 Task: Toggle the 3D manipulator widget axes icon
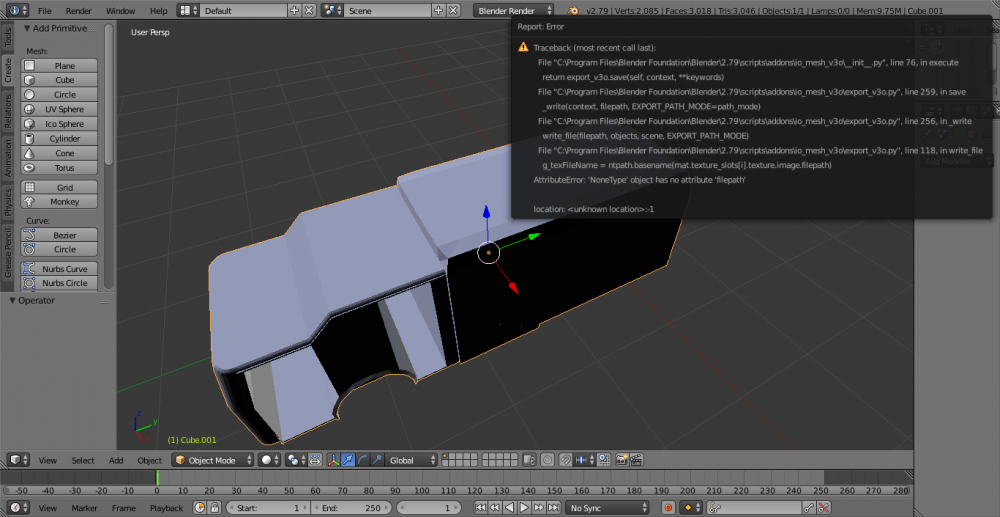pyautogui.click(x=332, y=460)
